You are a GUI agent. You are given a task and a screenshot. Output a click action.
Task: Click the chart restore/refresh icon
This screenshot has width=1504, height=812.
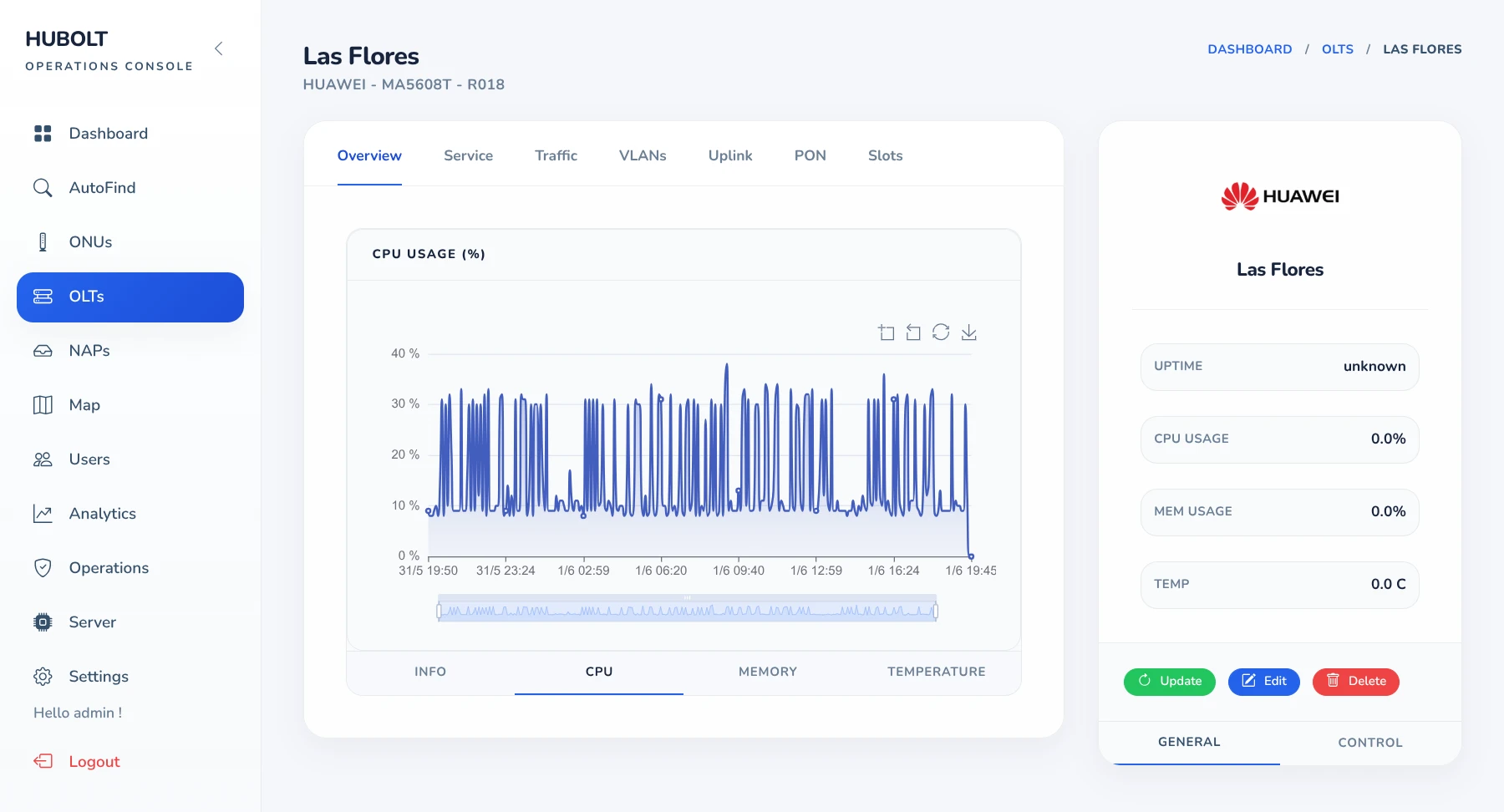pos(941,332)
